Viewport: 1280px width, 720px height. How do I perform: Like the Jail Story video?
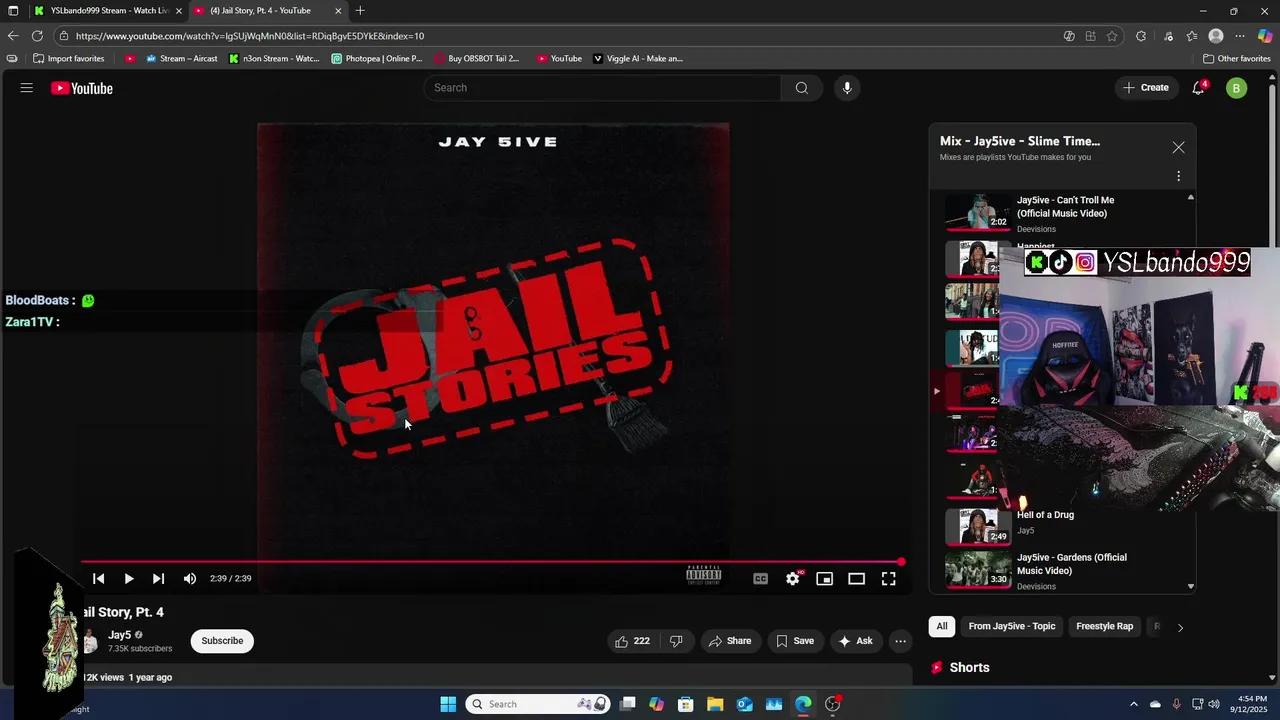coord(632,641)
